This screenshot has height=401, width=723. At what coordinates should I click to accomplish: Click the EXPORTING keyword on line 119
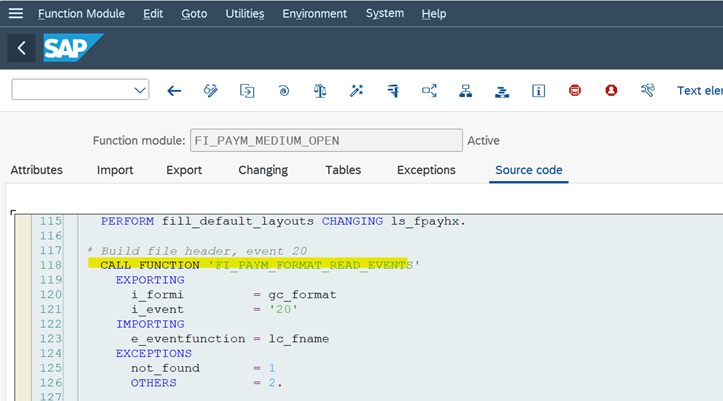coord(150,280)
